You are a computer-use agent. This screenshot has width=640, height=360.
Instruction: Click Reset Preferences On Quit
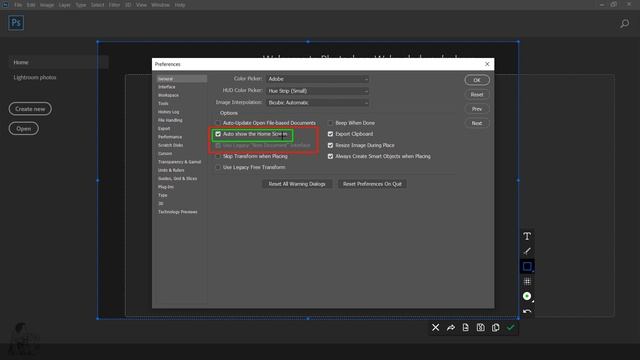coord(372,184)
